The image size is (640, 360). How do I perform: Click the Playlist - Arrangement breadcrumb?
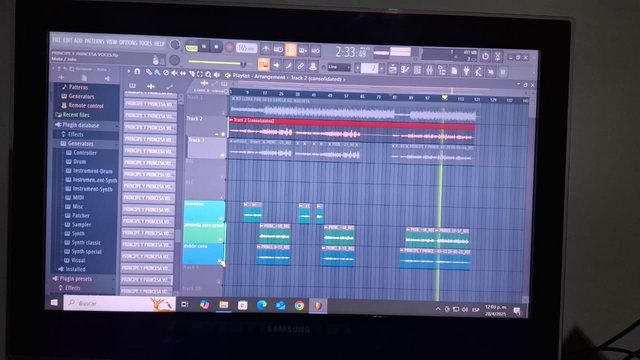pos(258,76)
